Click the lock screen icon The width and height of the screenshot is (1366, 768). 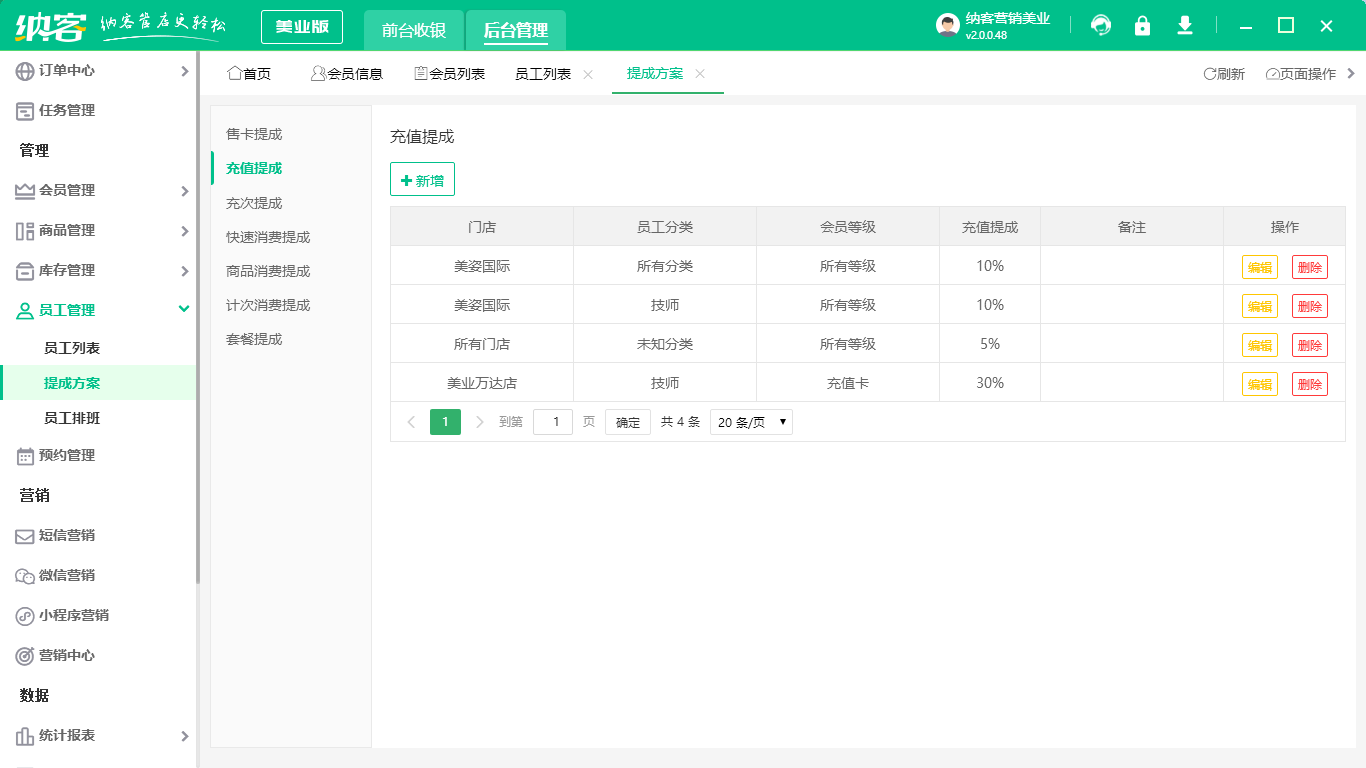click(x=1142, y=26)
